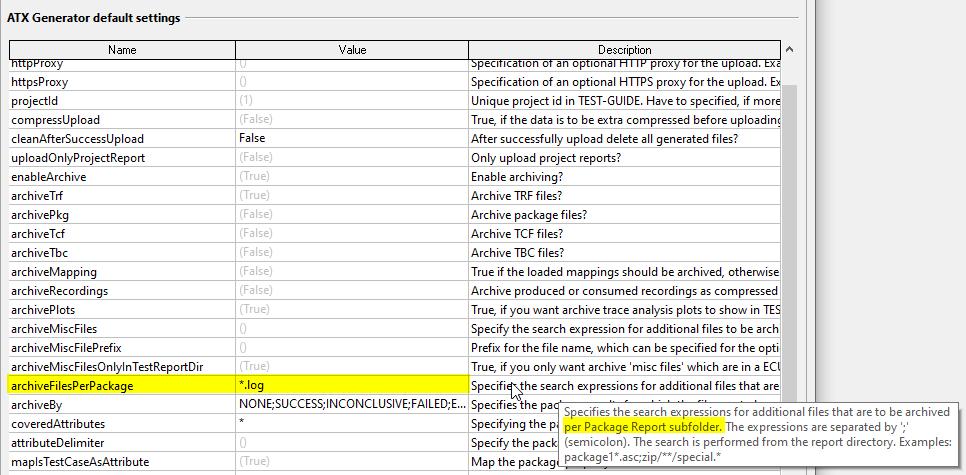The height and width of the screenshot is (475, 966).
Task: Select the archiveBy setting name
Action: point(122,405)
